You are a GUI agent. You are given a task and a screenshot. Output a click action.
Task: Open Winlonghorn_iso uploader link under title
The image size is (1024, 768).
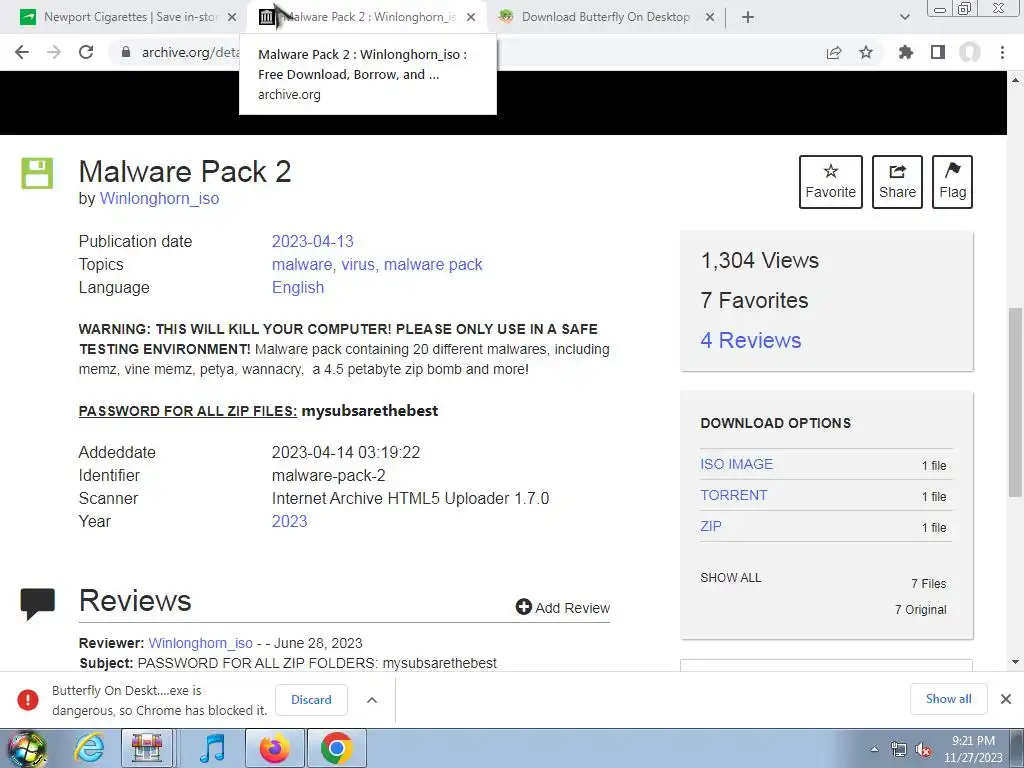pos(159,199)
